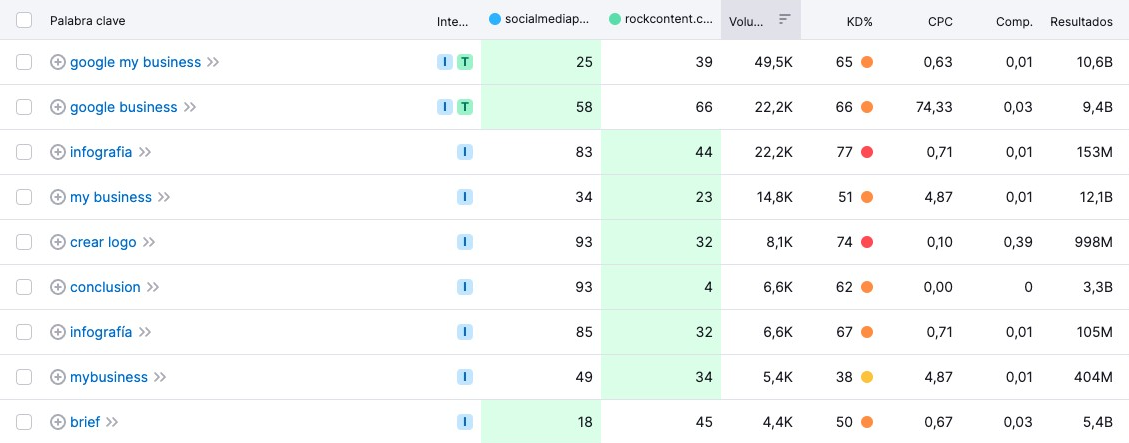Click the sort icon in Volume column header
Screen dimensions: 1129x443
click(784, 20)
